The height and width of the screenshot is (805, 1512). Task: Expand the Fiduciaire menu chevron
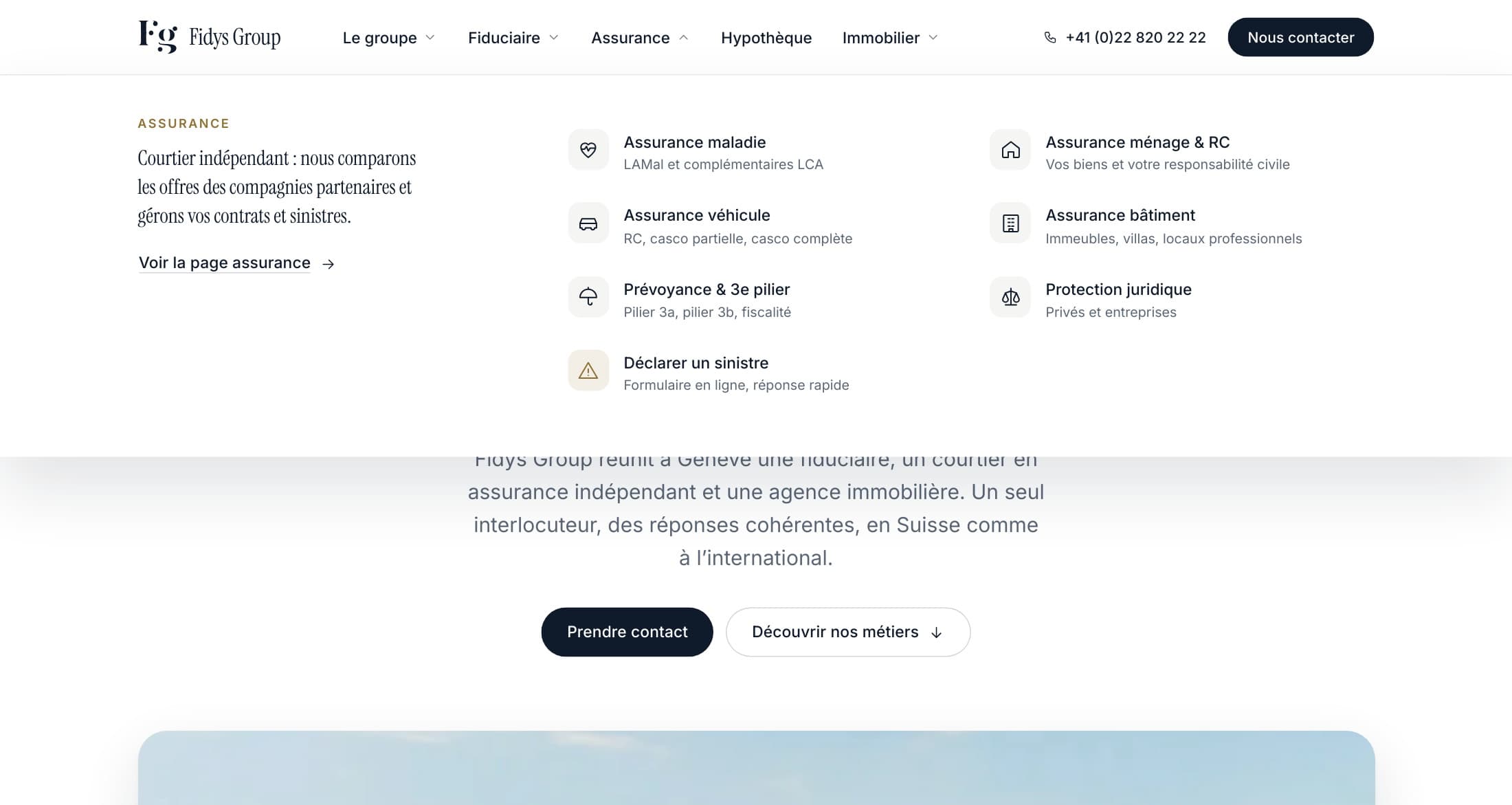click(x=554, y=38)
